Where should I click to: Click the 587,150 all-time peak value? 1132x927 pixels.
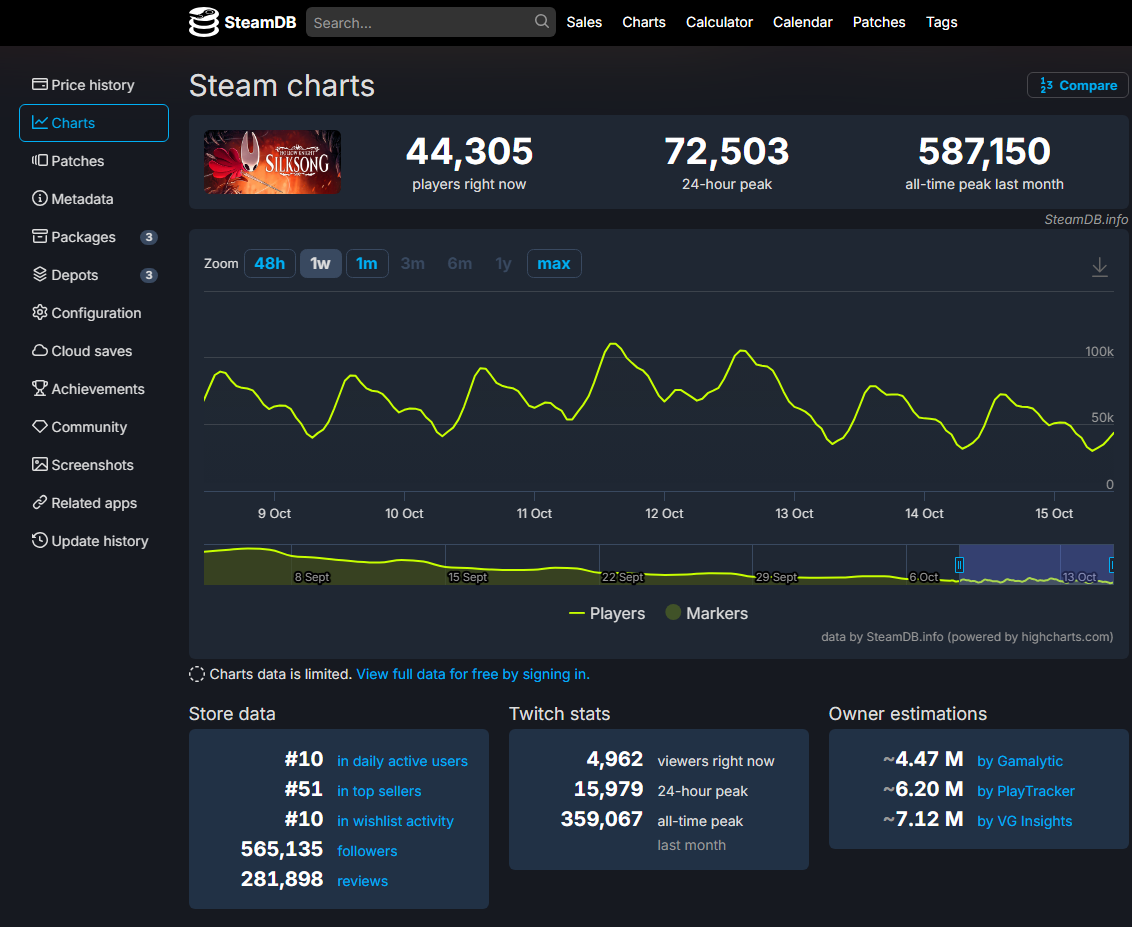point(984,151)
